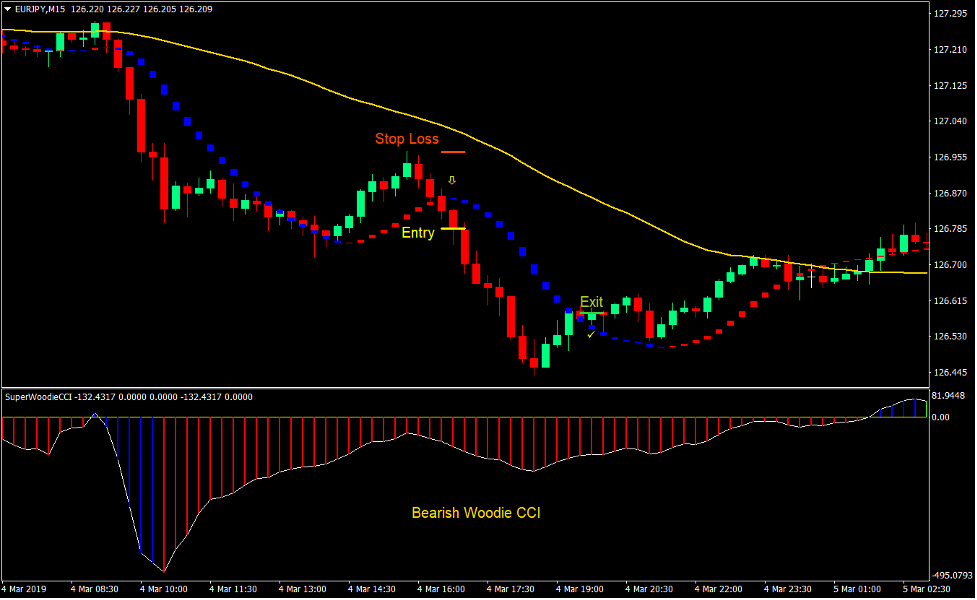The width and height of the screenshot is (977, 600).
Task: Select the Exit annotation text
Action: (x=592, y=301)
